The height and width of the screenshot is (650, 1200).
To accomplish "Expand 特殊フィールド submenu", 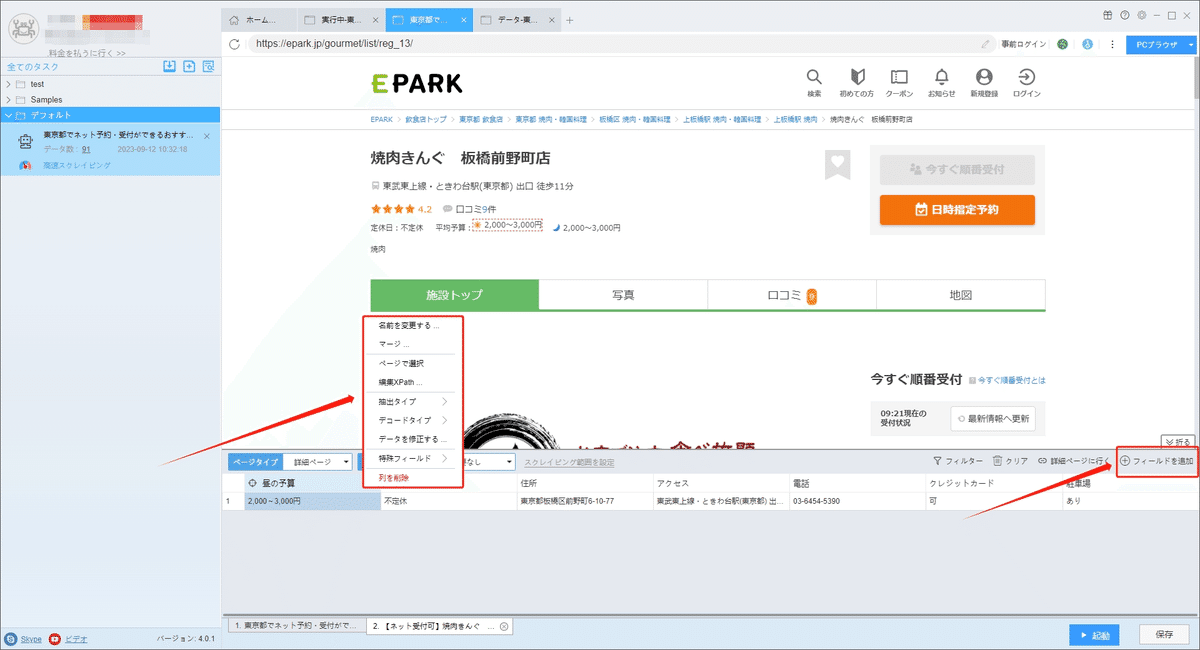I will (411, 458).
